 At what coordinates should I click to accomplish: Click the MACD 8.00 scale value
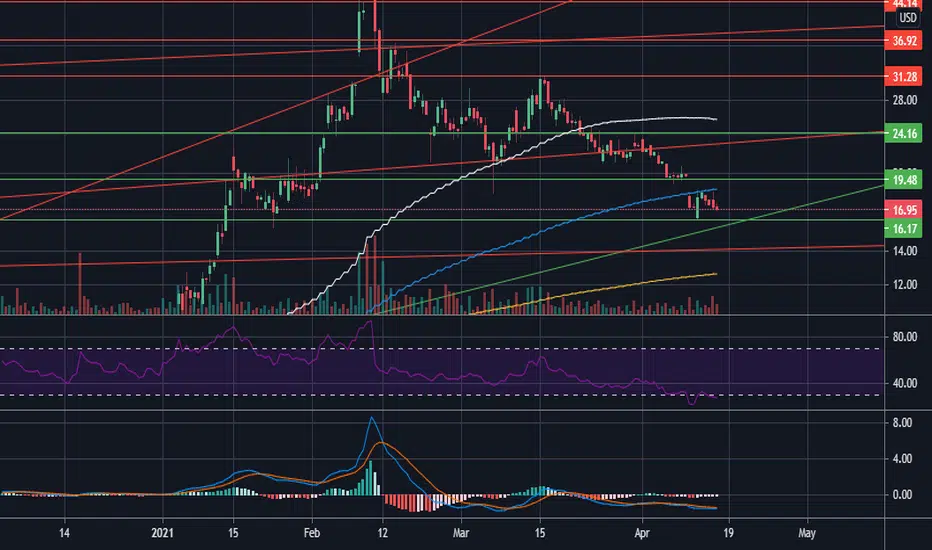[902, 423]
